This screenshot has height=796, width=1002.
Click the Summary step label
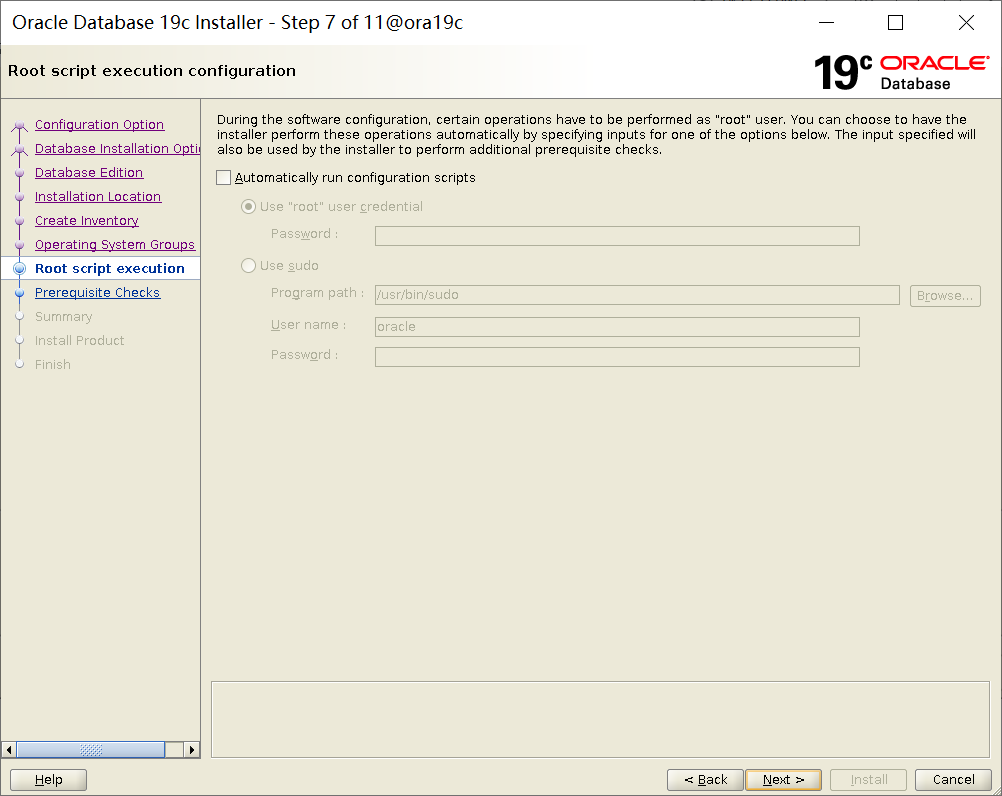pos(63,316)
